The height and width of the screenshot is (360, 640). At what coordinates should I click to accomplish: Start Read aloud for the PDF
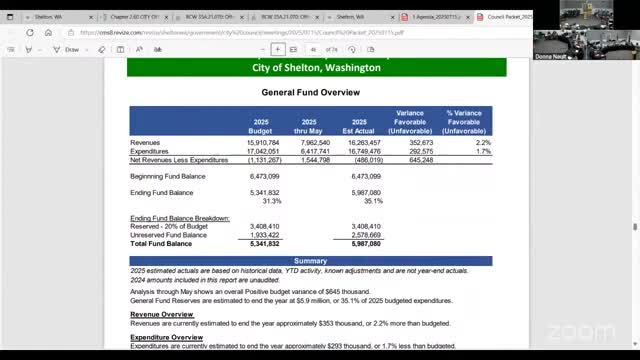139,50
